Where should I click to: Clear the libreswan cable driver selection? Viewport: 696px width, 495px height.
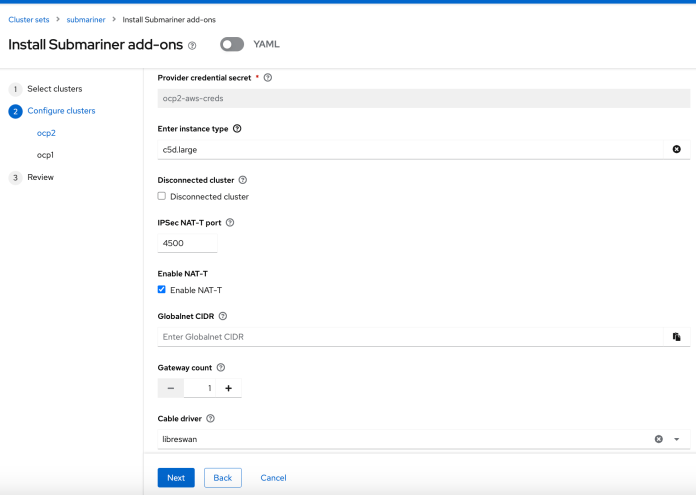point(659,439)
